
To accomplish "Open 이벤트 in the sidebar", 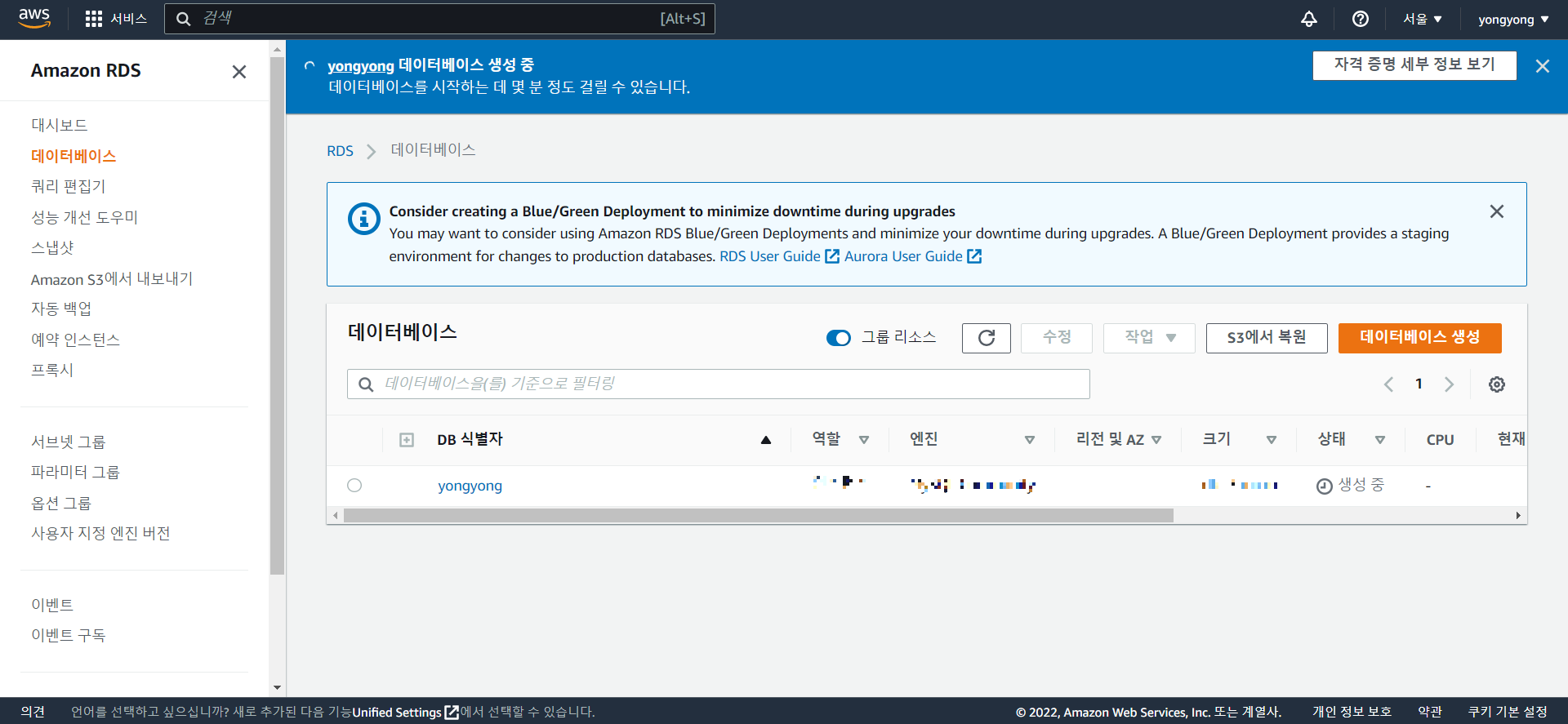I will pos(52,605).
